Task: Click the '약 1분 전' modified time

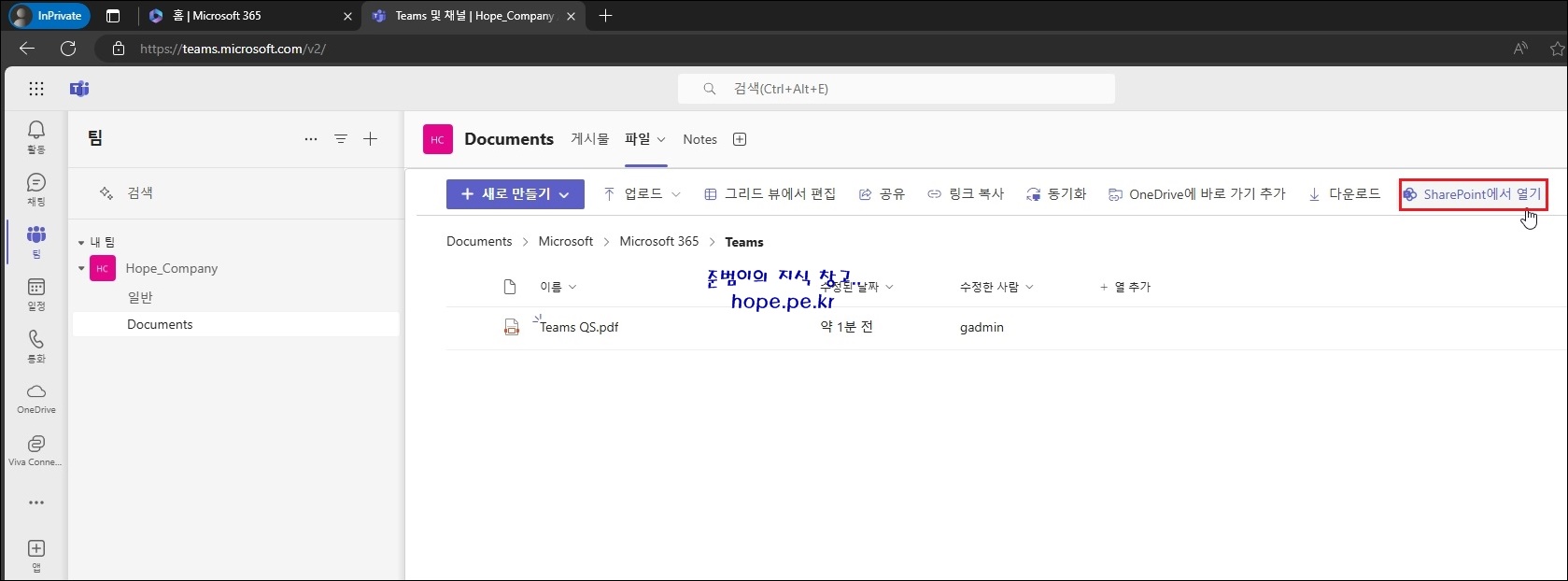Action: click(847, 327)
